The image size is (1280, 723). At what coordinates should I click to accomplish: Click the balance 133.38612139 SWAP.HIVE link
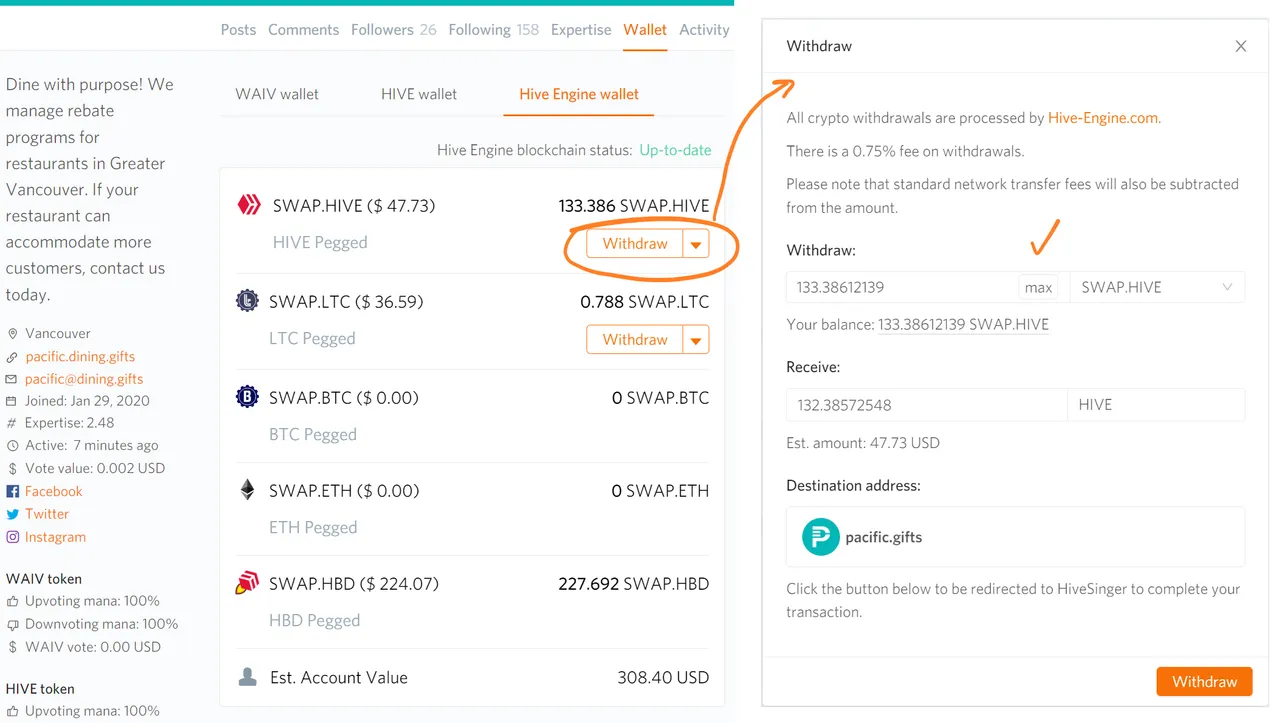tap(963, 325)
